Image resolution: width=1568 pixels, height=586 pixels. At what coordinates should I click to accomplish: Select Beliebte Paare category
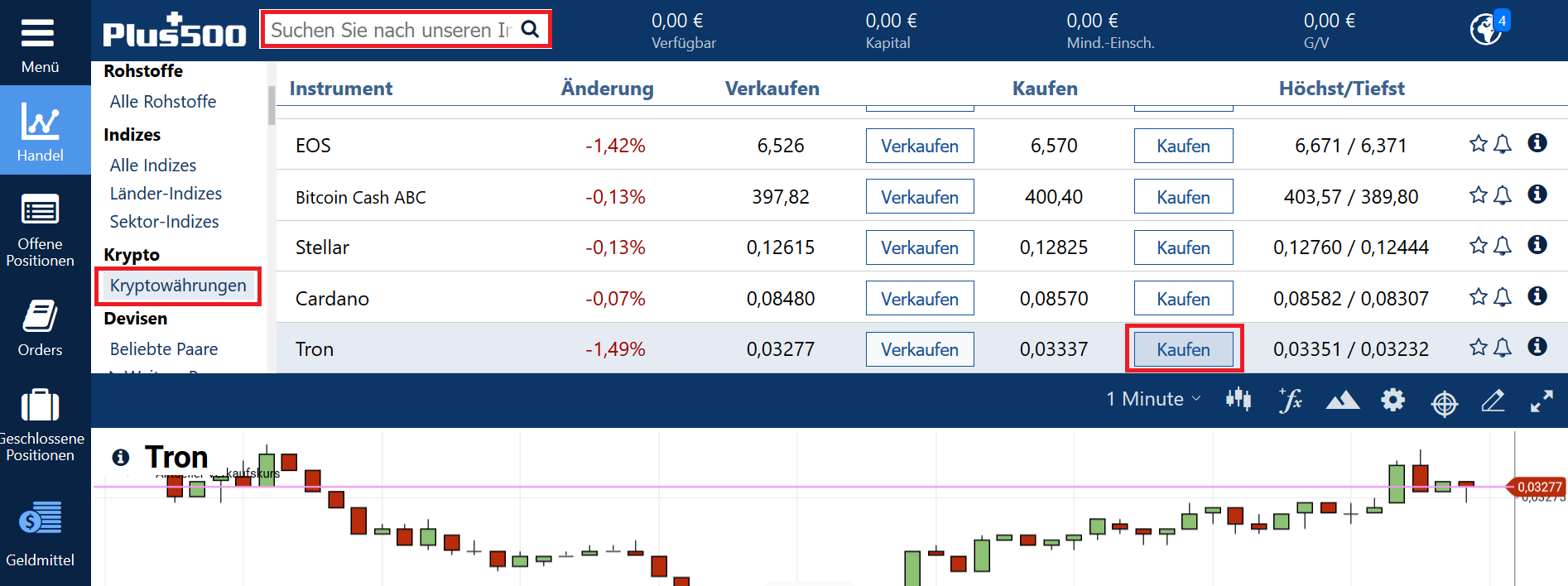tap(164, 348)
